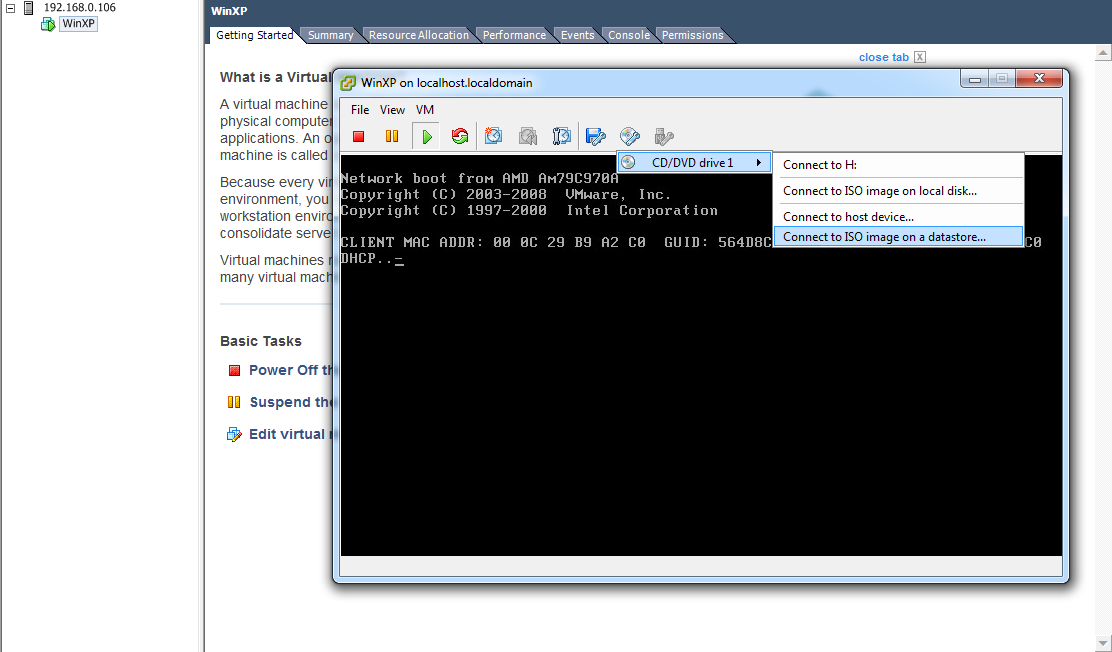Click the 'What is a Virtual' heading
Screen dimensions: 1112x652
coord(275,77)
